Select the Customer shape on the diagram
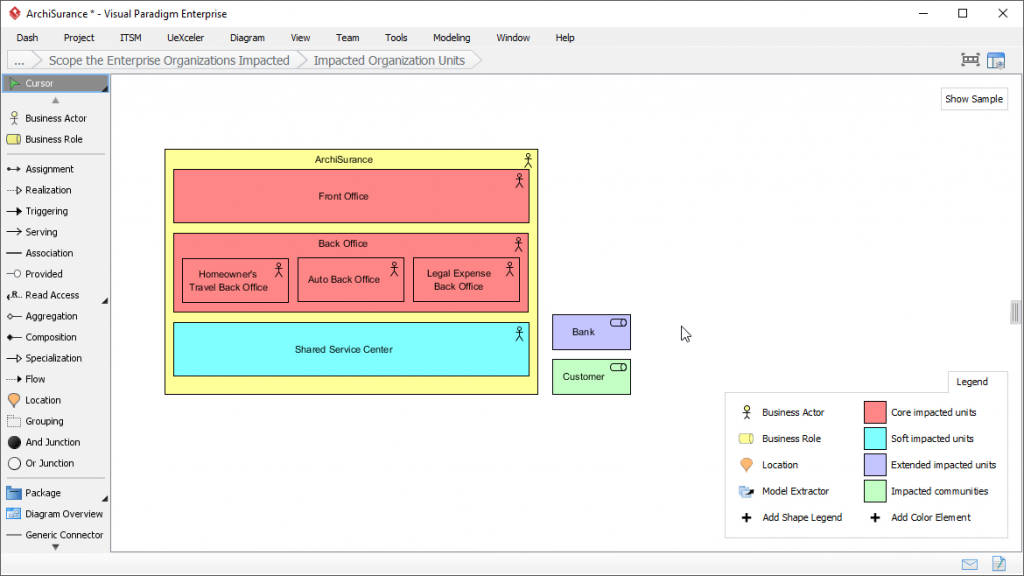This screenshot has width=1024, height=576. click(591, 377)
